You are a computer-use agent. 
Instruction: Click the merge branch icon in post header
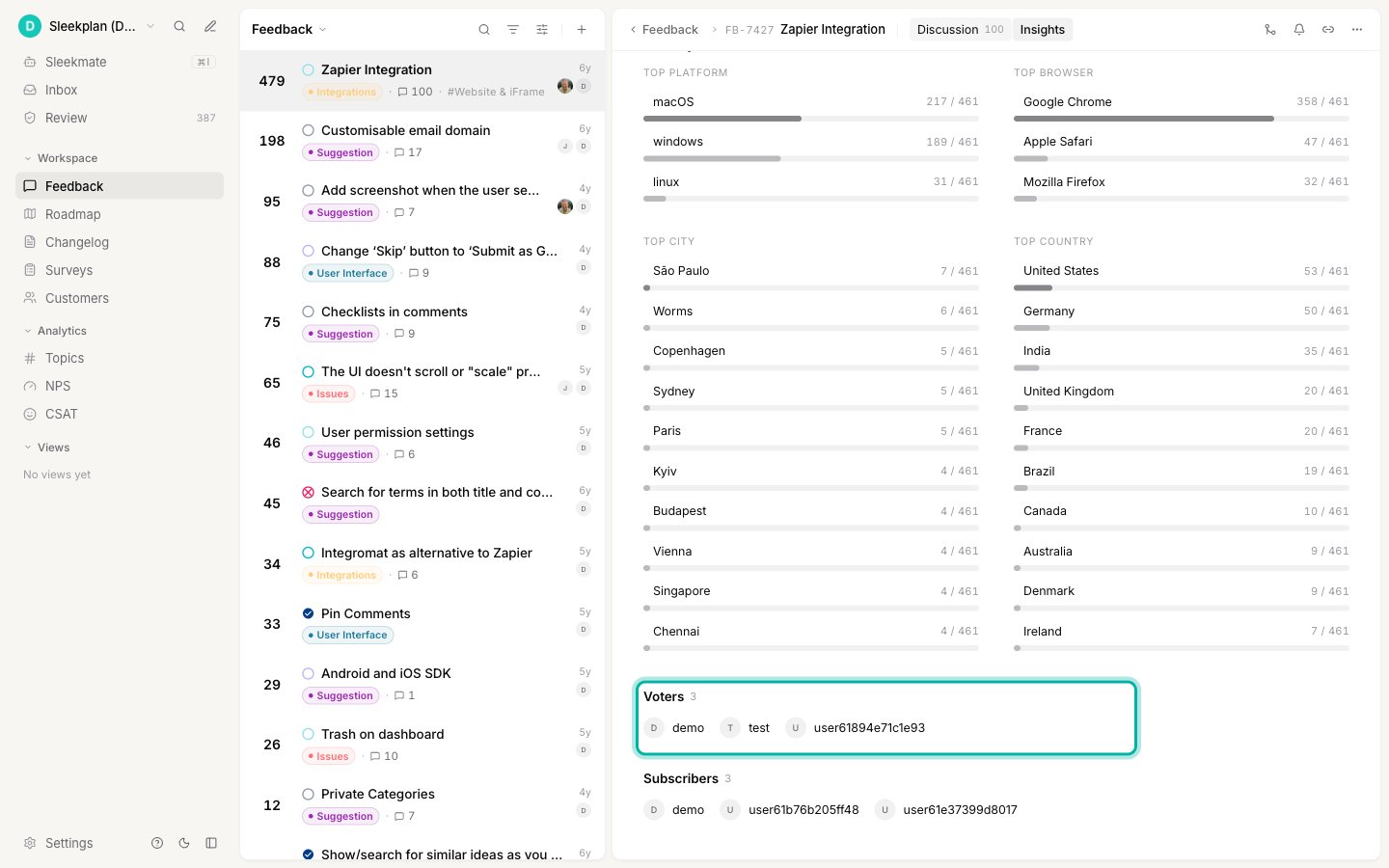[1270, 30]
